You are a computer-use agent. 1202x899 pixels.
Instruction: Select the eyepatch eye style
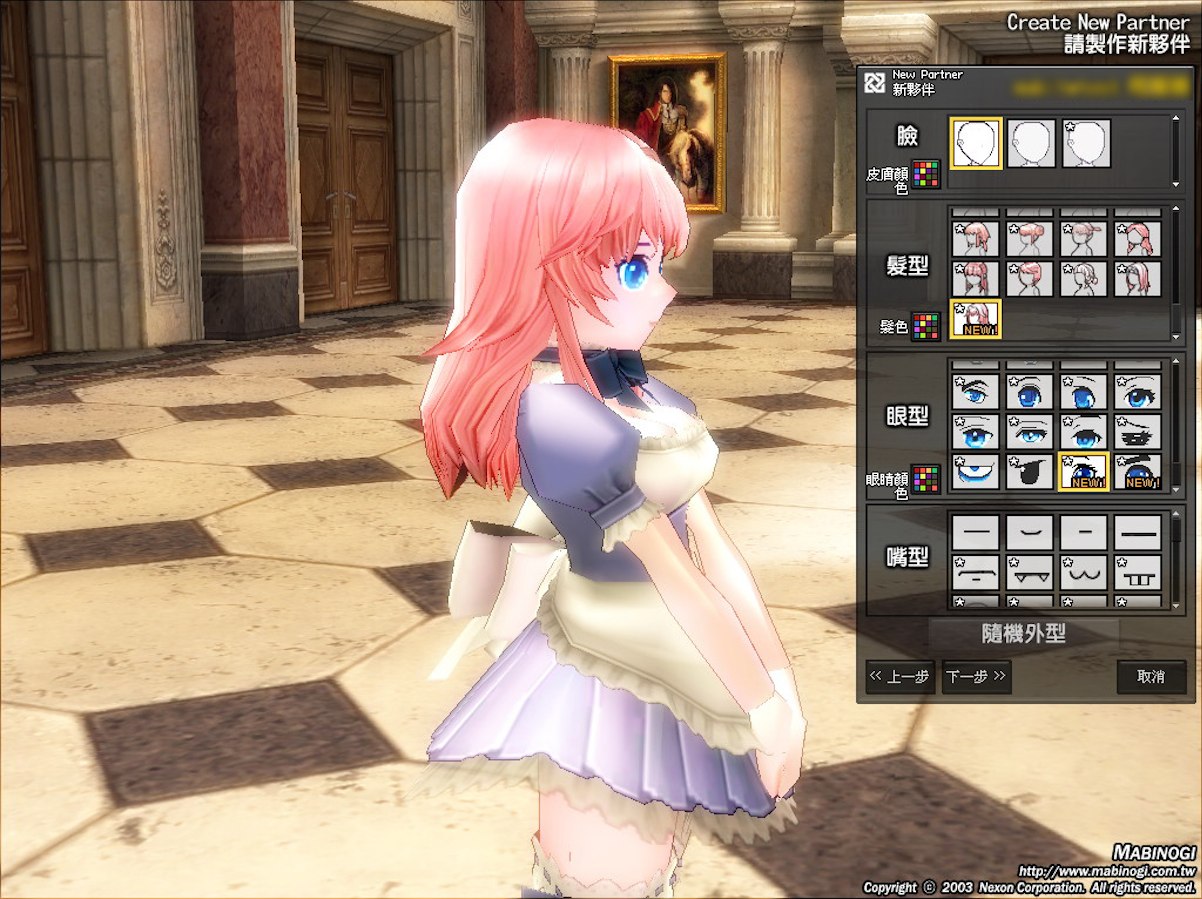click(1030, 471)
